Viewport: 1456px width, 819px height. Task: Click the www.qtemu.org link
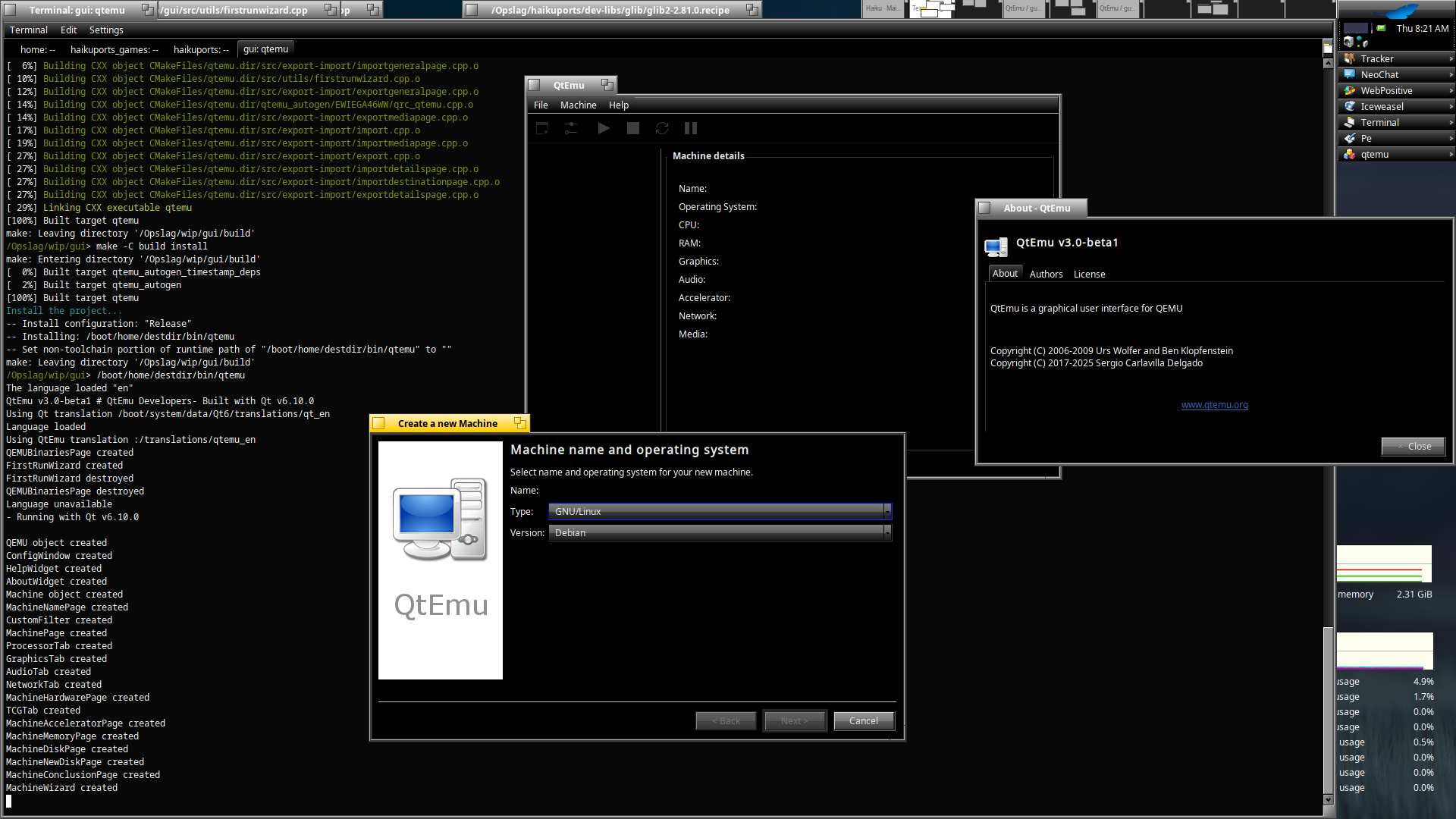1214,404
